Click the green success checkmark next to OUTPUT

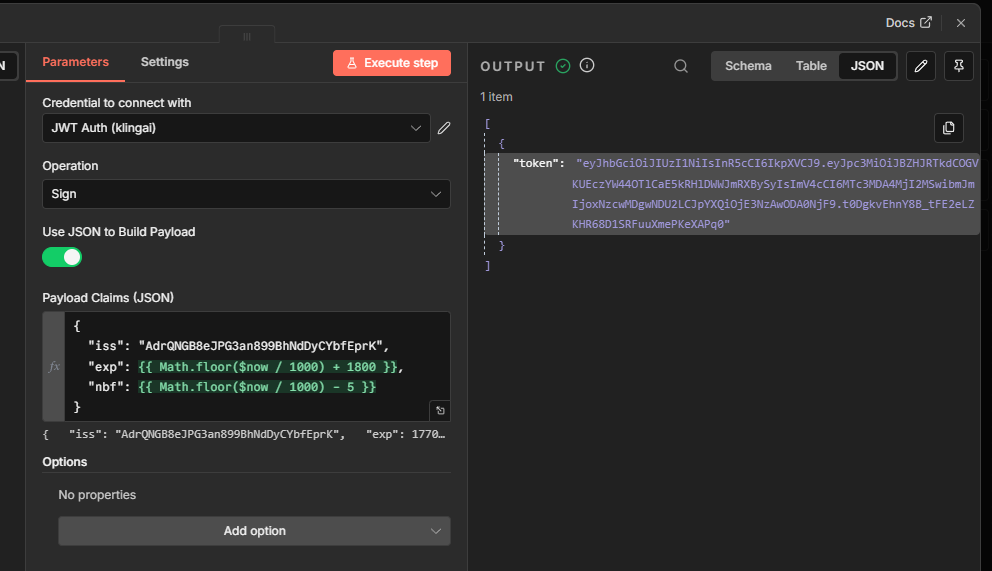click(x=563, y=66)
